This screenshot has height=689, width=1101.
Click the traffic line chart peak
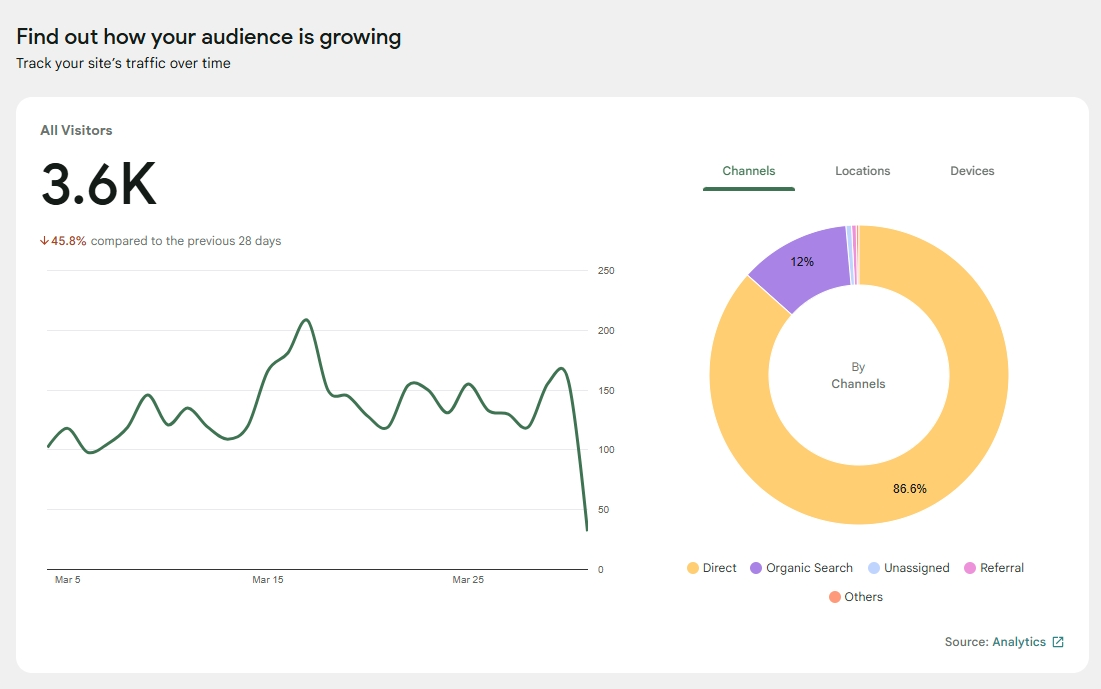306,320
